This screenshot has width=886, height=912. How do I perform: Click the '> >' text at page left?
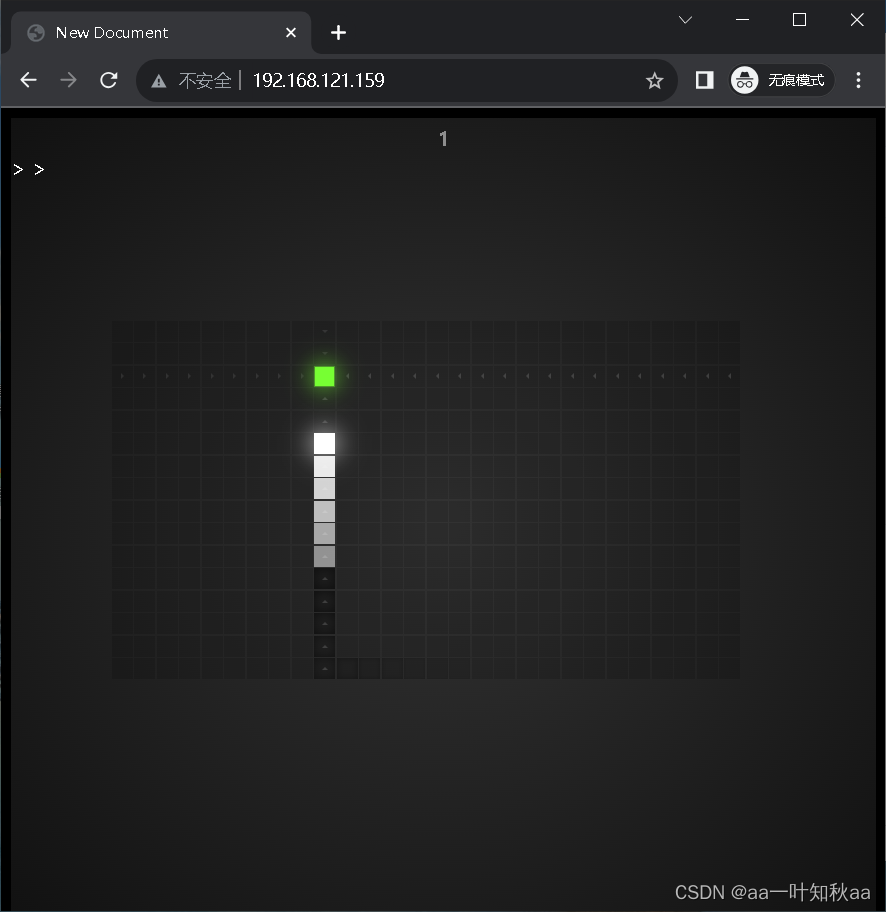(29, 169)
